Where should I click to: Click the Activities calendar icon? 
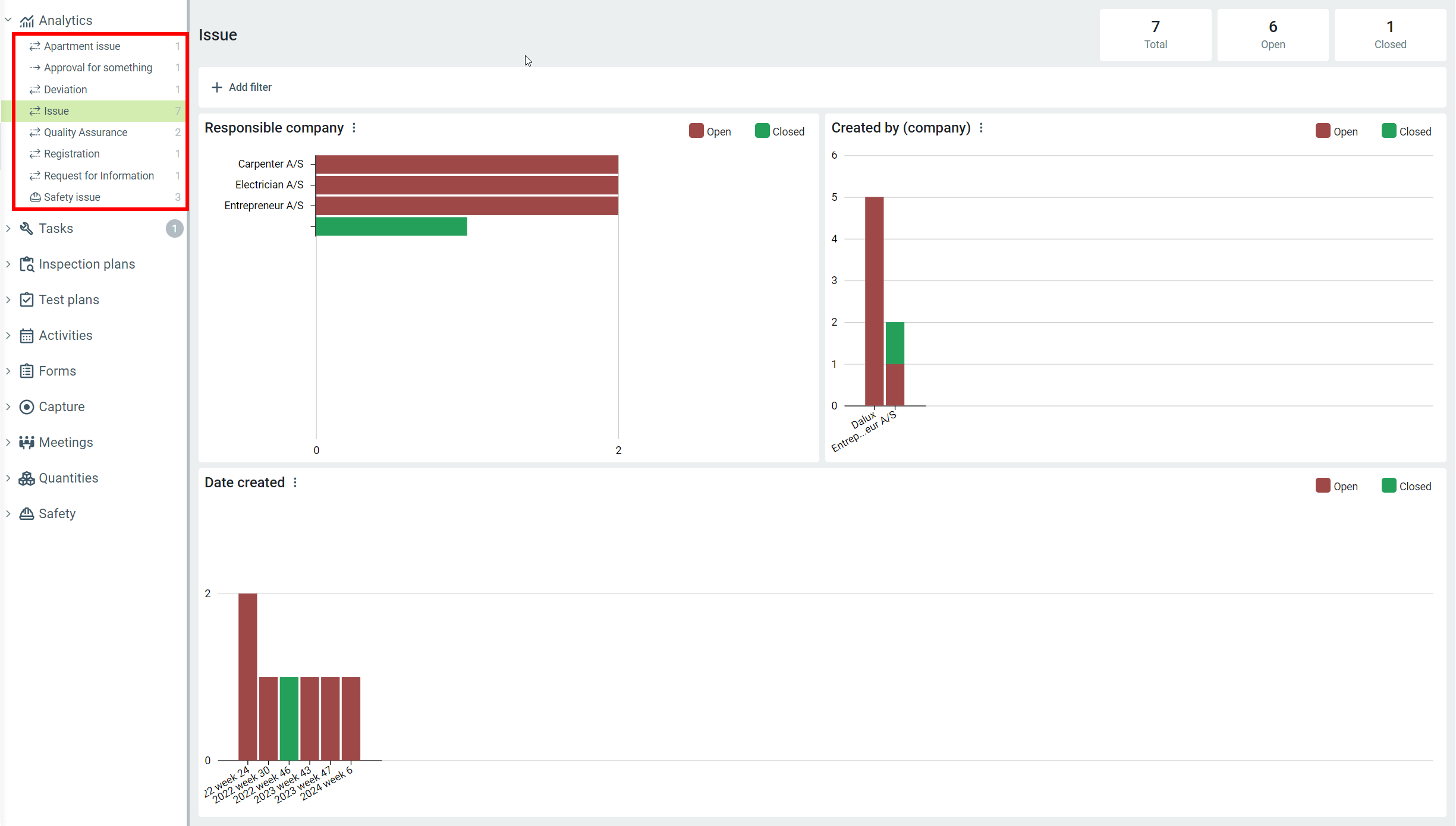pos(26,335)
